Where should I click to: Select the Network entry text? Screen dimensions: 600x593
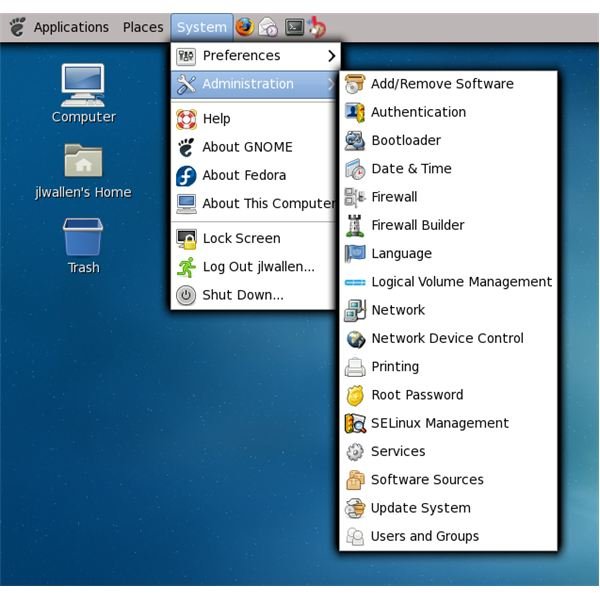(398, 310)
